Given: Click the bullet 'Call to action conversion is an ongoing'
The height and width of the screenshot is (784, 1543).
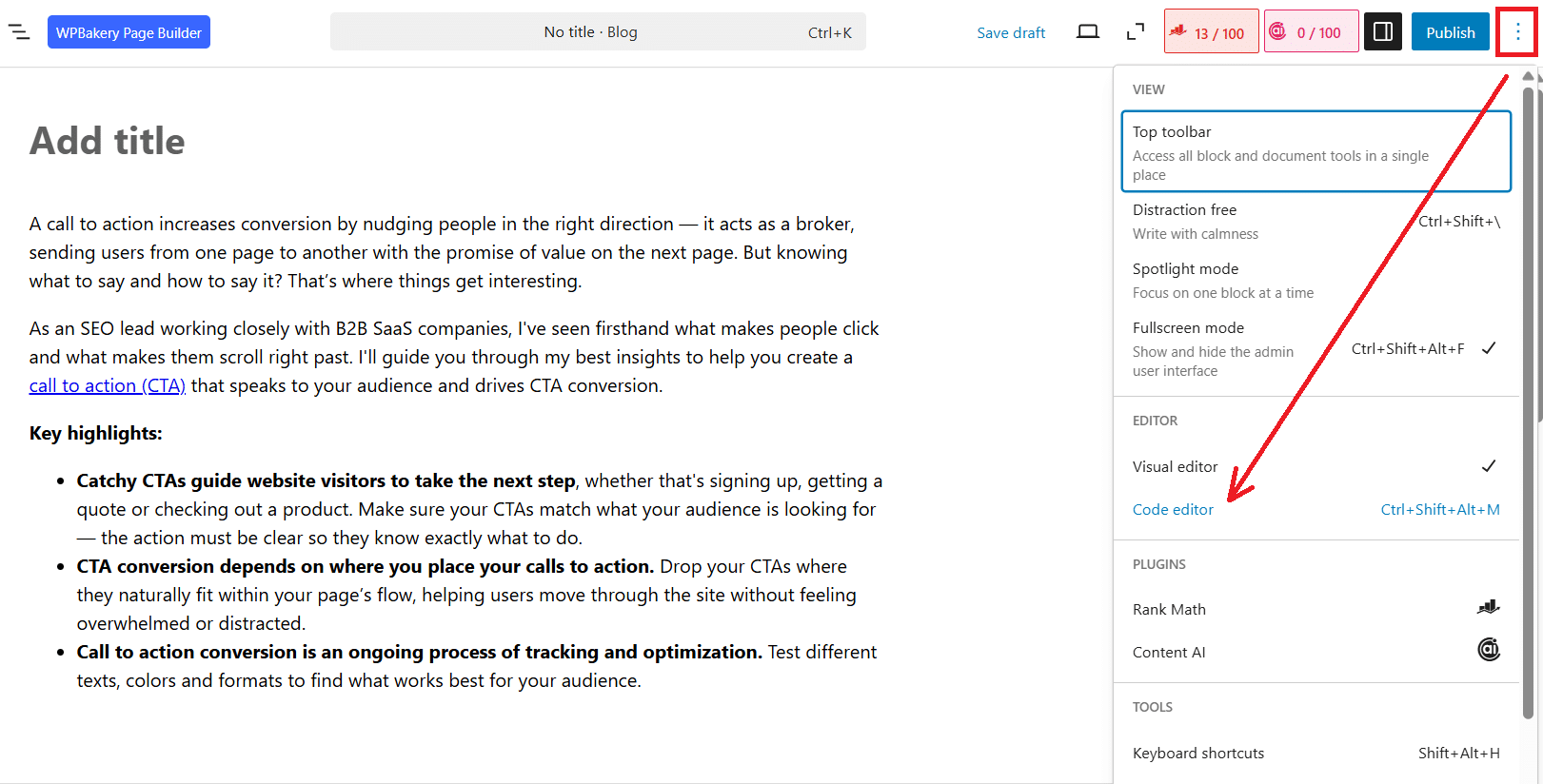Looking at the screenshot, I should [477, 666].
